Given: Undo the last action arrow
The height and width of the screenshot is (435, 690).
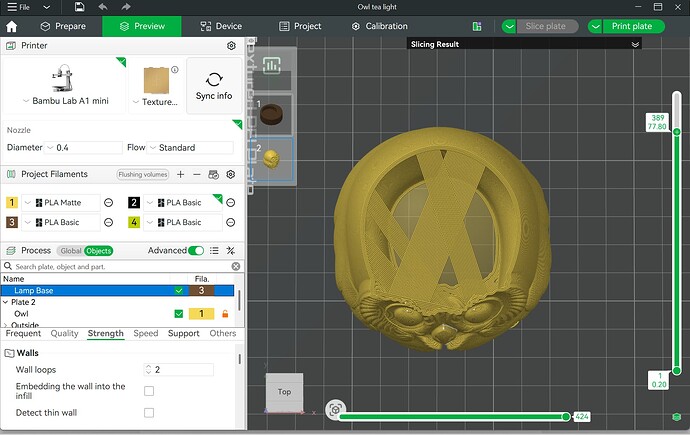Looking at the screenshot, I should pyautogui.click(x=103, y=7).
